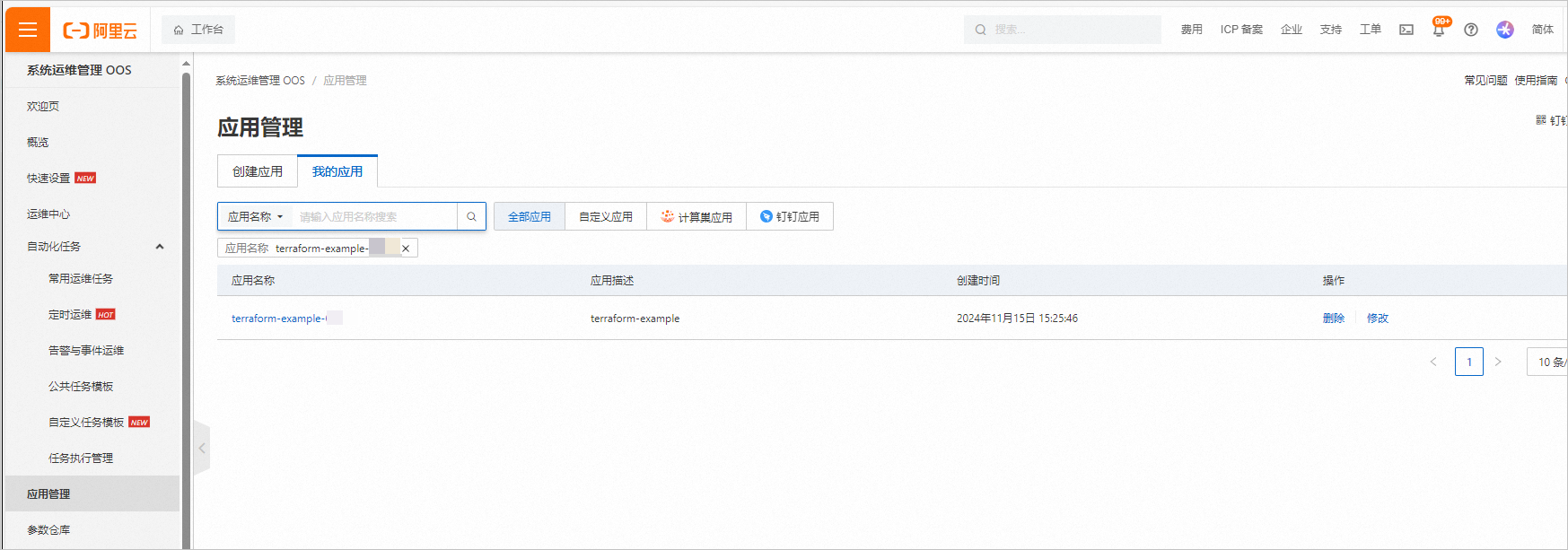Click the terraform-example description cell

pos(635,319)
